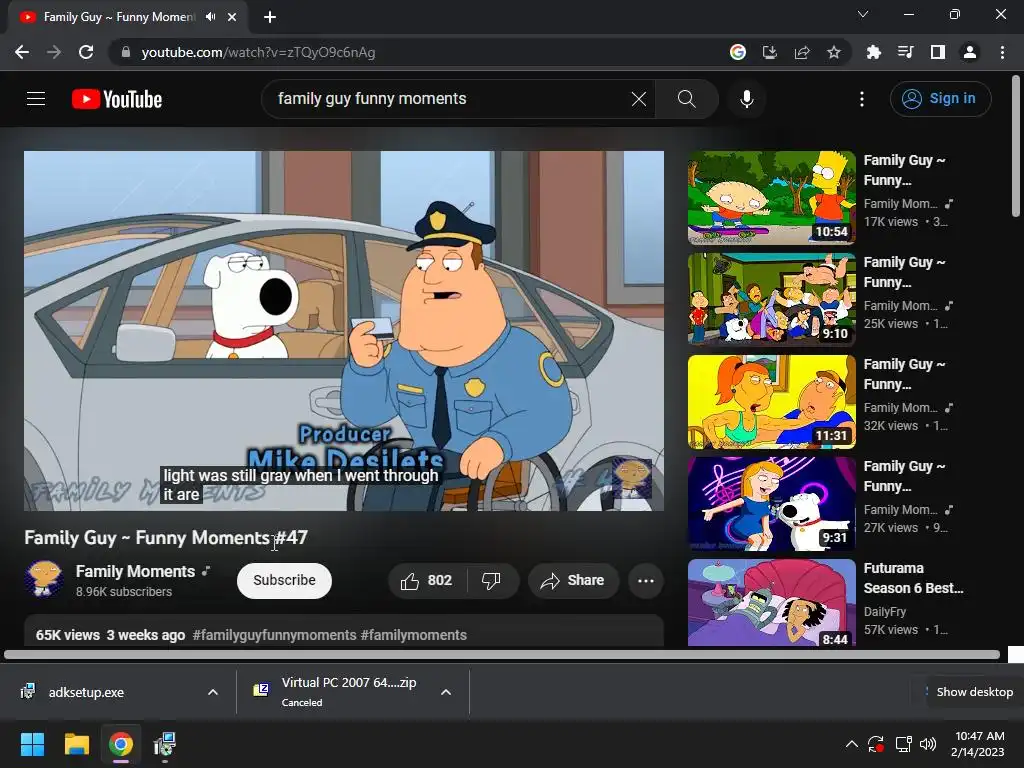Click the address bar URL
The image size is (1024, 768).
[258, 52]
